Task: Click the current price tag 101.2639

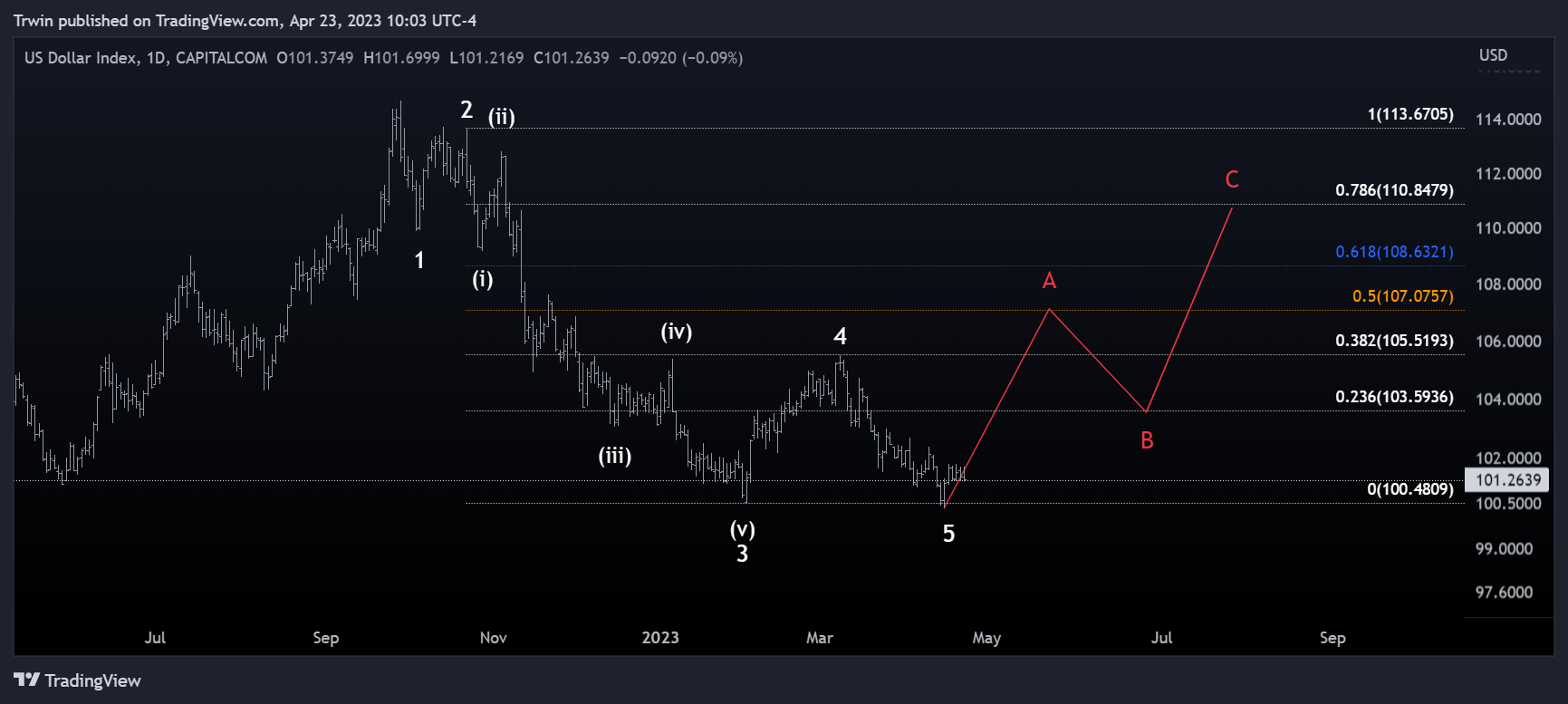Action: pos(1507,480)
